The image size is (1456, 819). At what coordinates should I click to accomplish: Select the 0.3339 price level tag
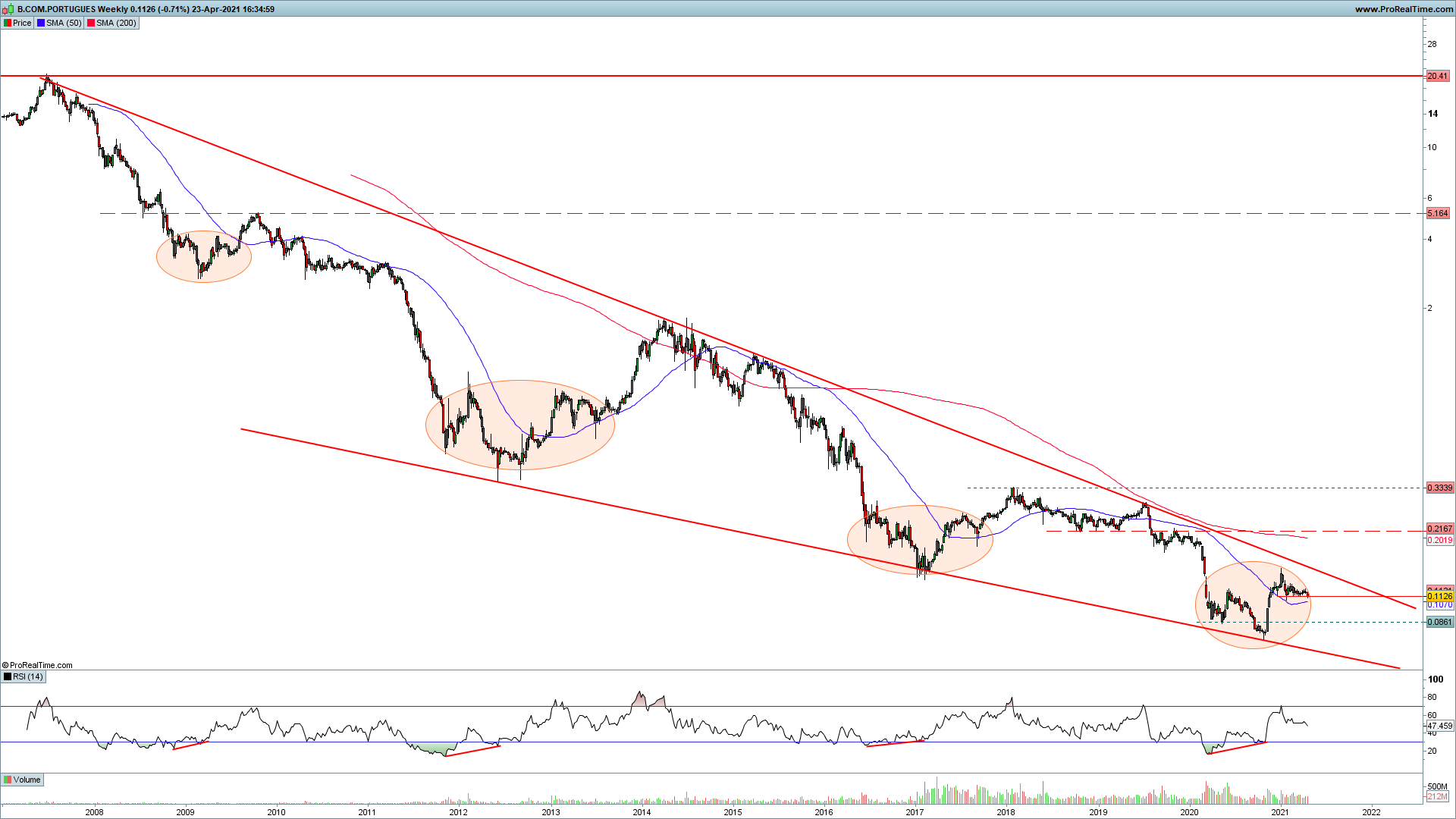click(1439, 488)
